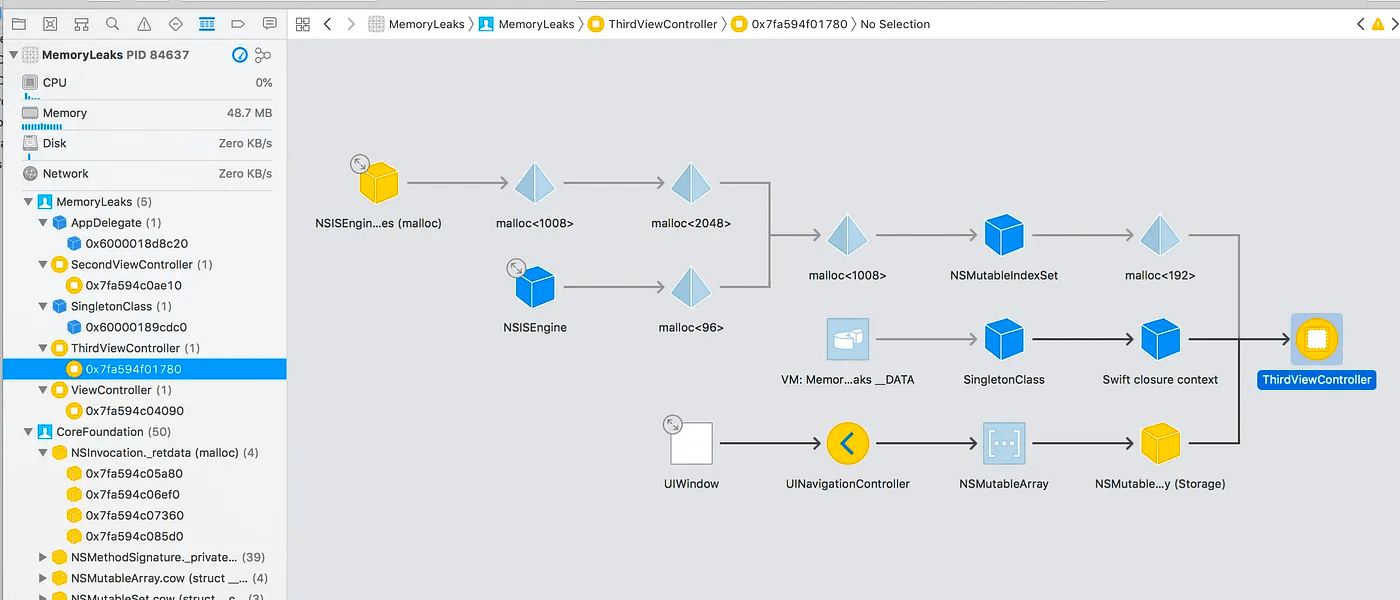The height and width of the screenshot is (600, 1400).
Task: Select address 0x7fa594c085d0
Action: coord(133,536)
